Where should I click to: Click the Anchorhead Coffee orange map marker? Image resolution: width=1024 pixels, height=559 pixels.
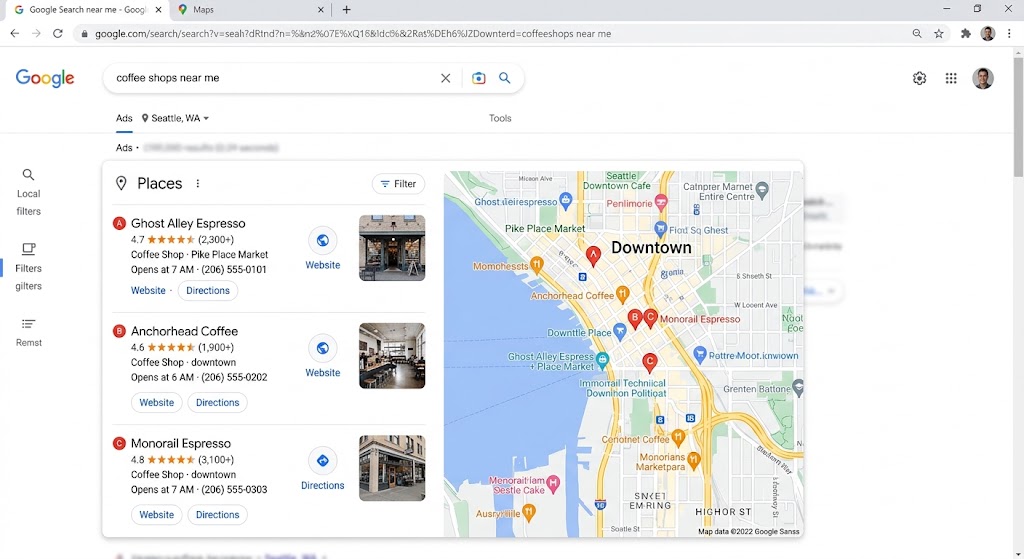623,295
